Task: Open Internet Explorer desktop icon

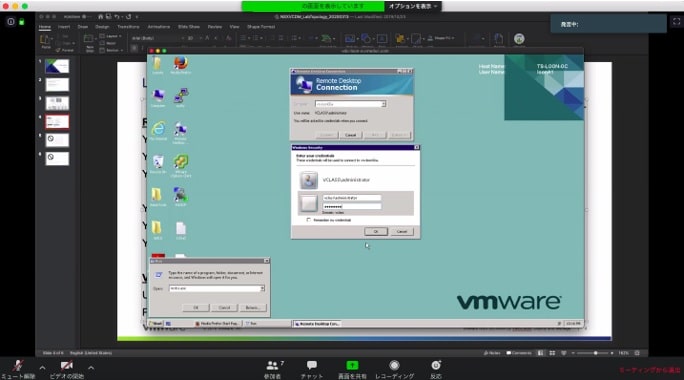Action: pyautogui.click(x=158, y=130)
